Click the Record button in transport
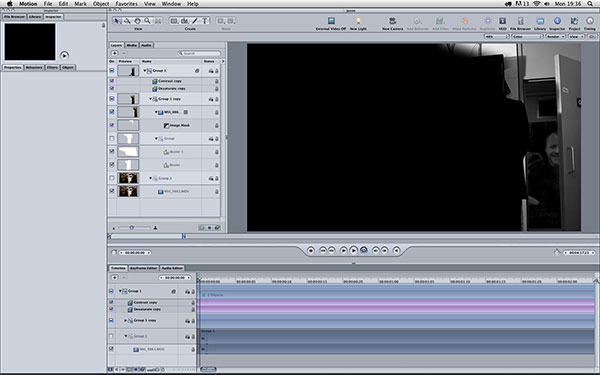Image resolution: width=600 pixels, height=375 pixels. pyautogui.click(x=311, y=251)
